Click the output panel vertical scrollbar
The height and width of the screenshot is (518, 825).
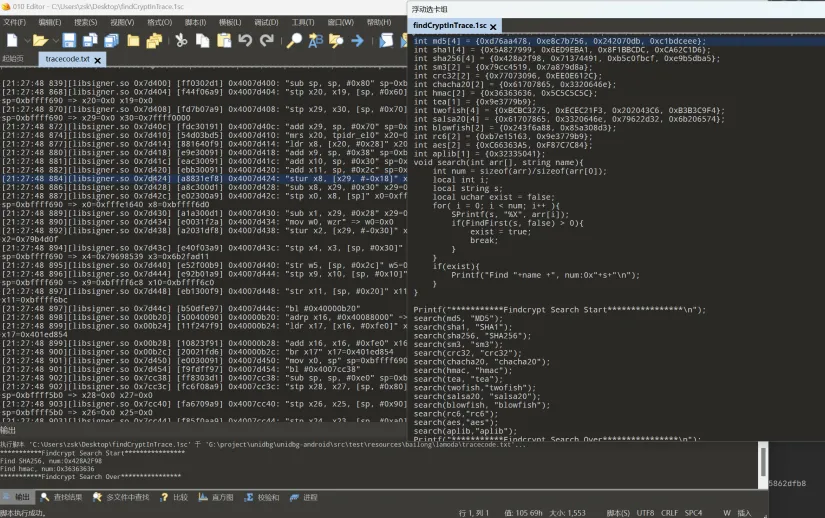763,460
